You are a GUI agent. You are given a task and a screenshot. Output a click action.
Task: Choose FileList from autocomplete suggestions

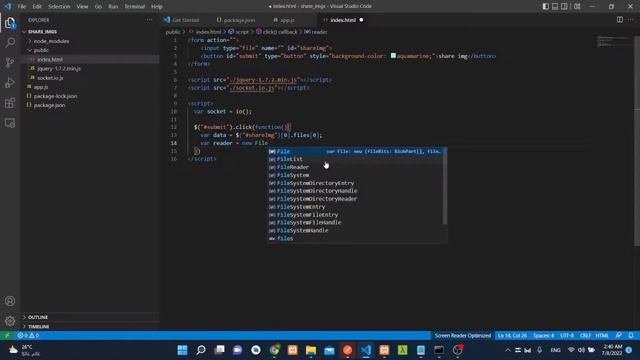355,159
